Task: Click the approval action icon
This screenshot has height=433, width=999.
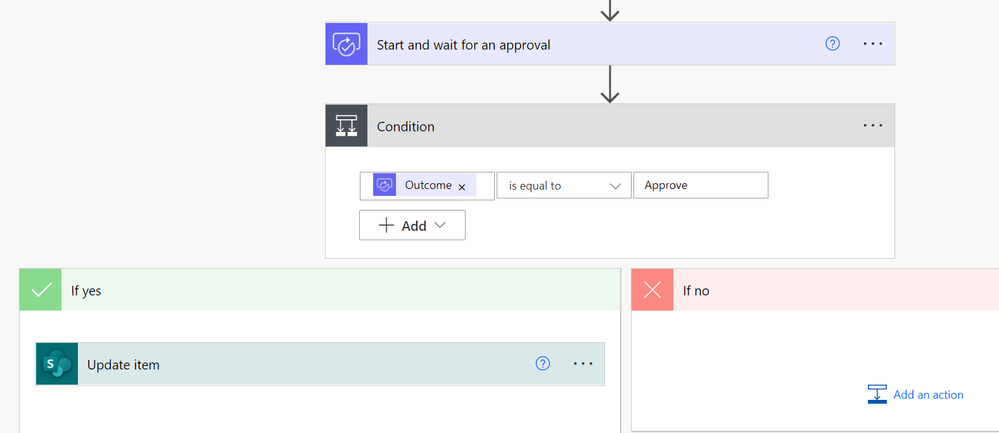Action: 346,45
